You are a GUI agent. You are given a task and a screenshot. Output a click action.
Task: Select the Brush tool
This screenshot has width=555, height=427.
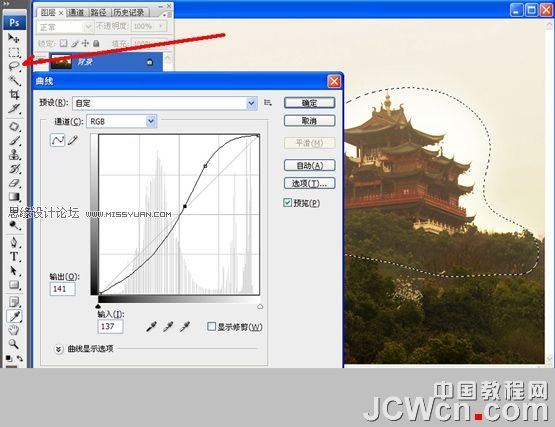(x=14, y=141)
